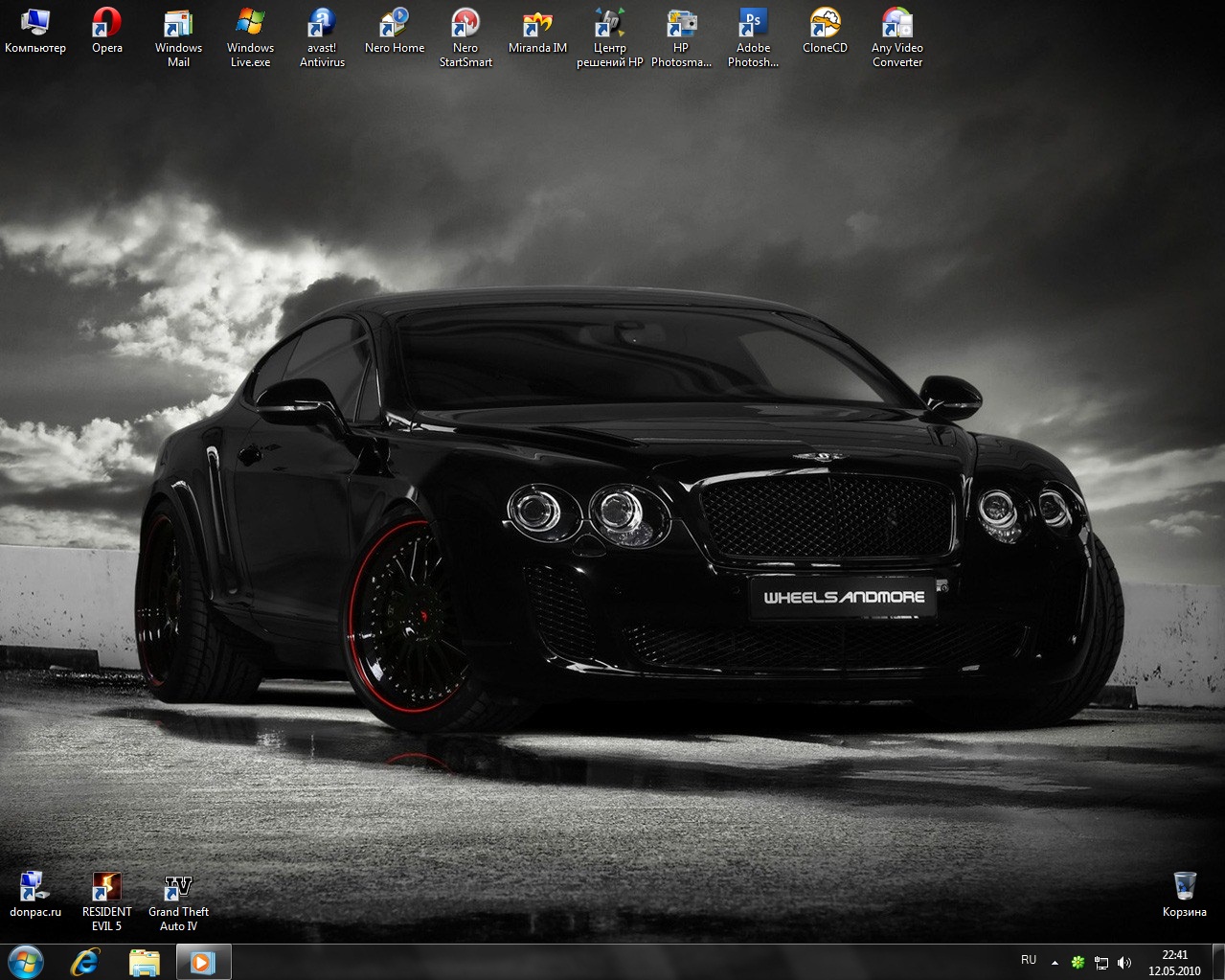This screenshot has width=1225, height=980.
Task: Select the CloneCD desktop icon
Action: [x=825, y=32]
